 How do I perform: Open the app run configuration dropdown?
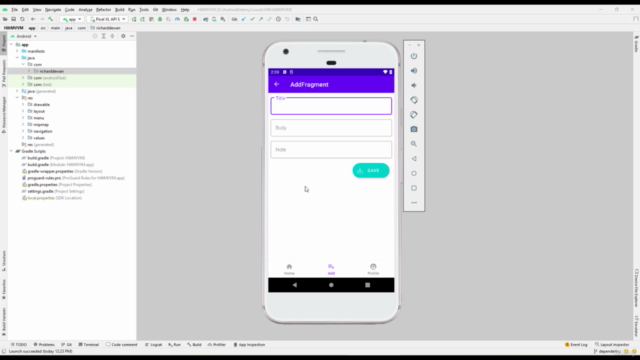(72, 19)
